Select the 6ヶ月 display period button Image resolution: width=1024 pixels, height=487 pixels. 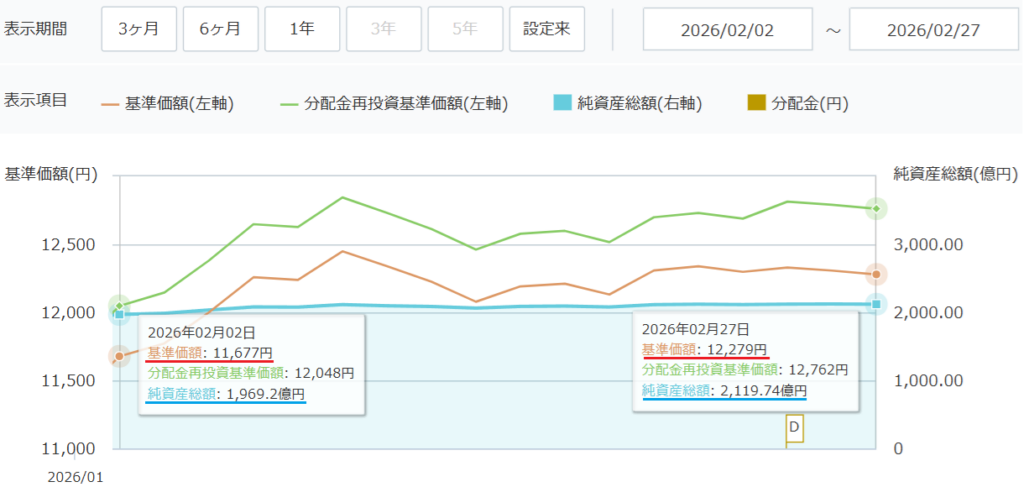[x=220, y=29]
